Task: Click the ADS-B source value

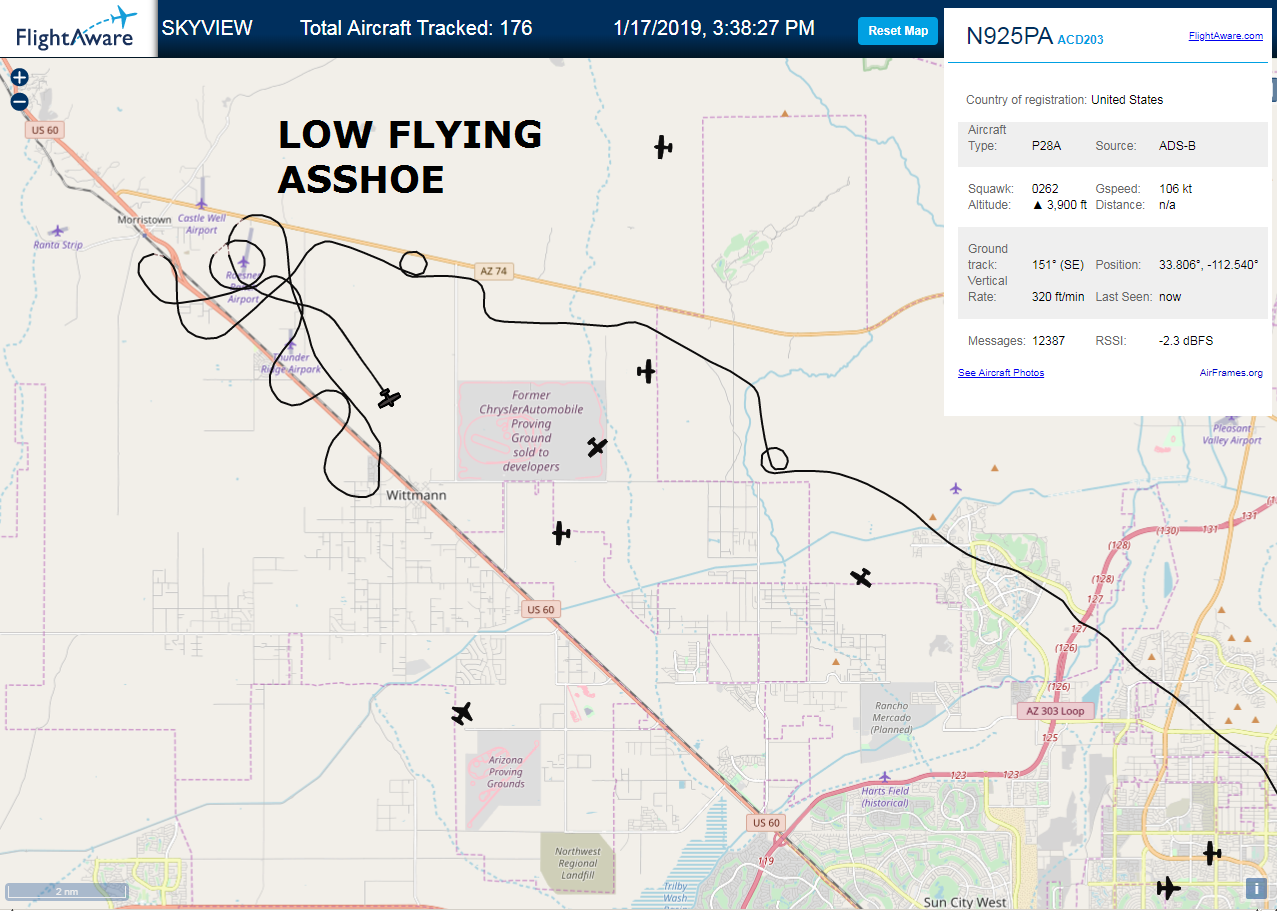Action: click(x=1177, y=146)
